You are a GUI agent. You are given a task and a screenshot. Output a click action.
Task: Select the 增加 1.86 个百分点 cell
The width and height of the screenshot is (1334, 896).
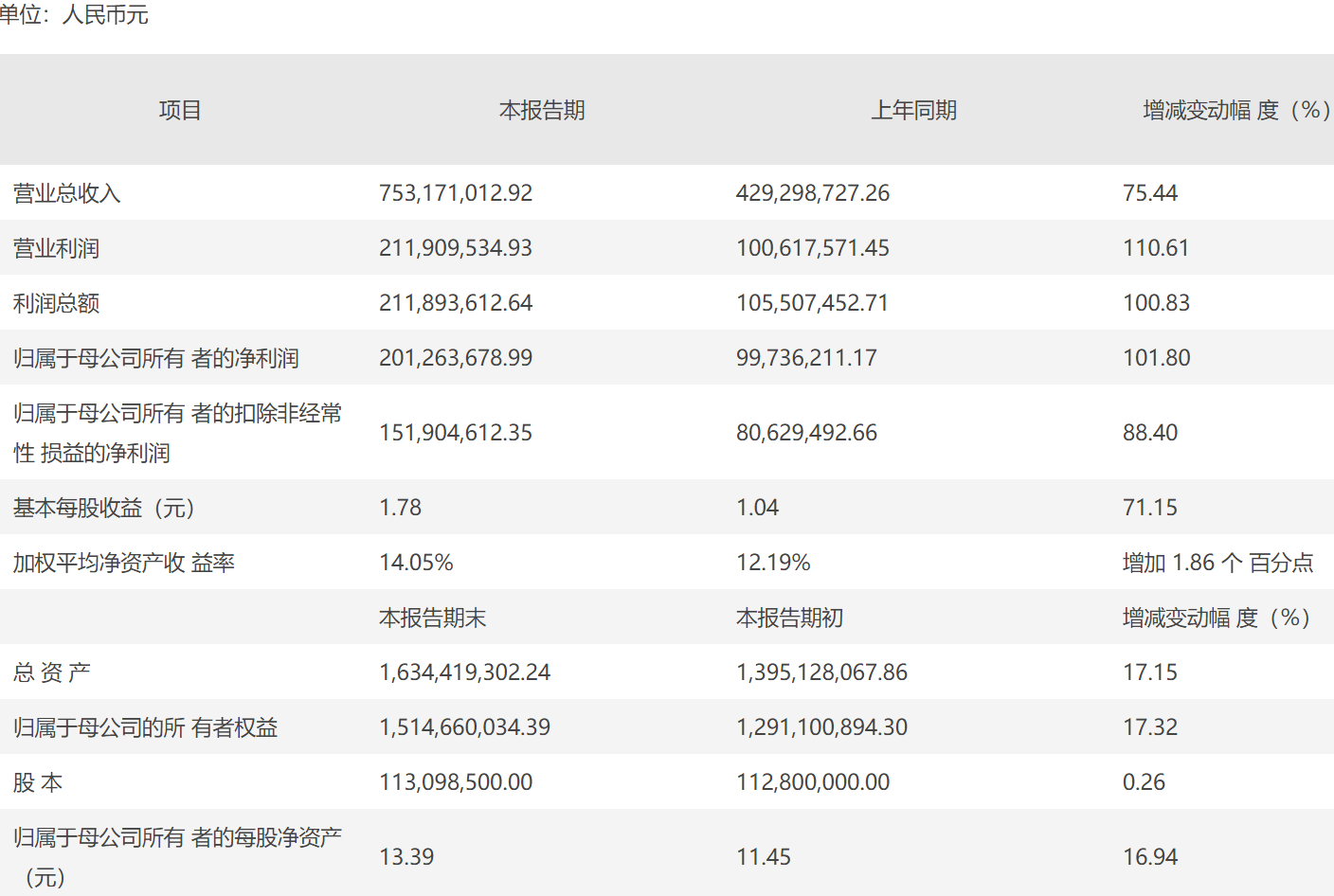click(x=1217, y=563)
